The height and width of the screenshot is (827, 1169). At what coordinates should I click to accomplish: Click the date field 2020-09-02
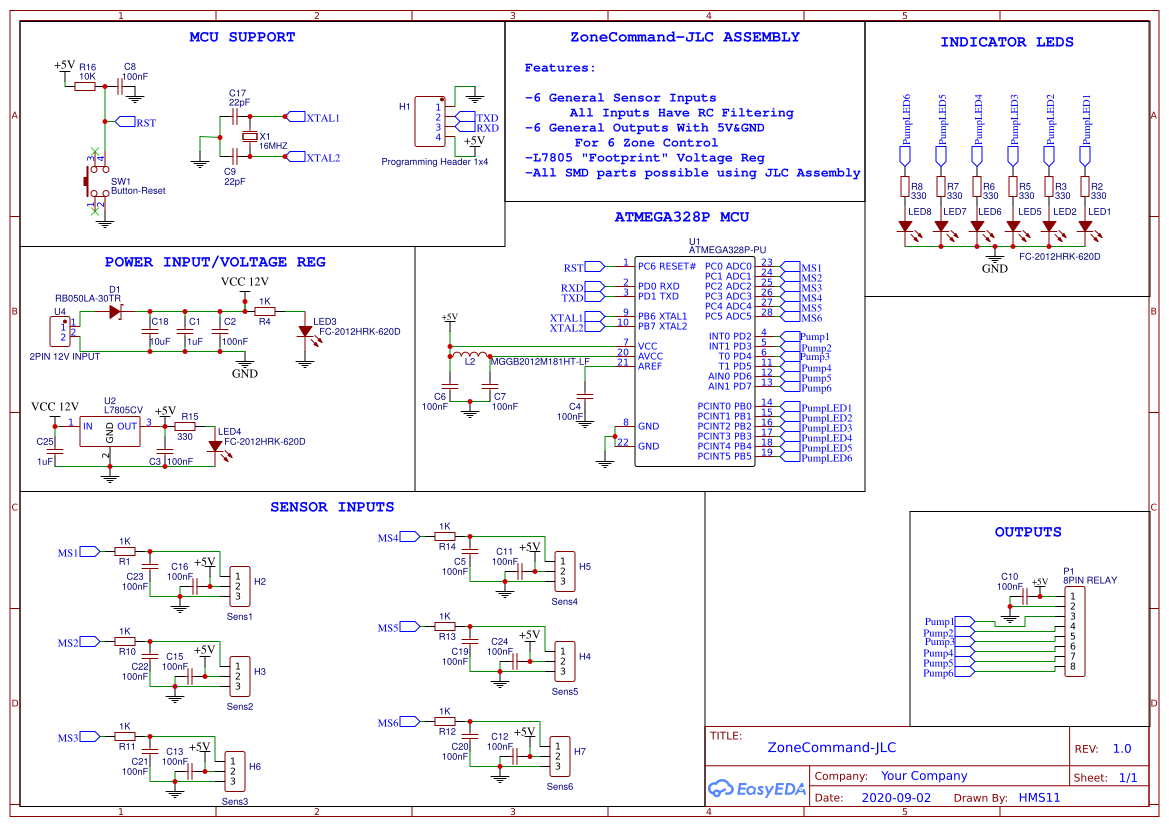tap(896, 797)
